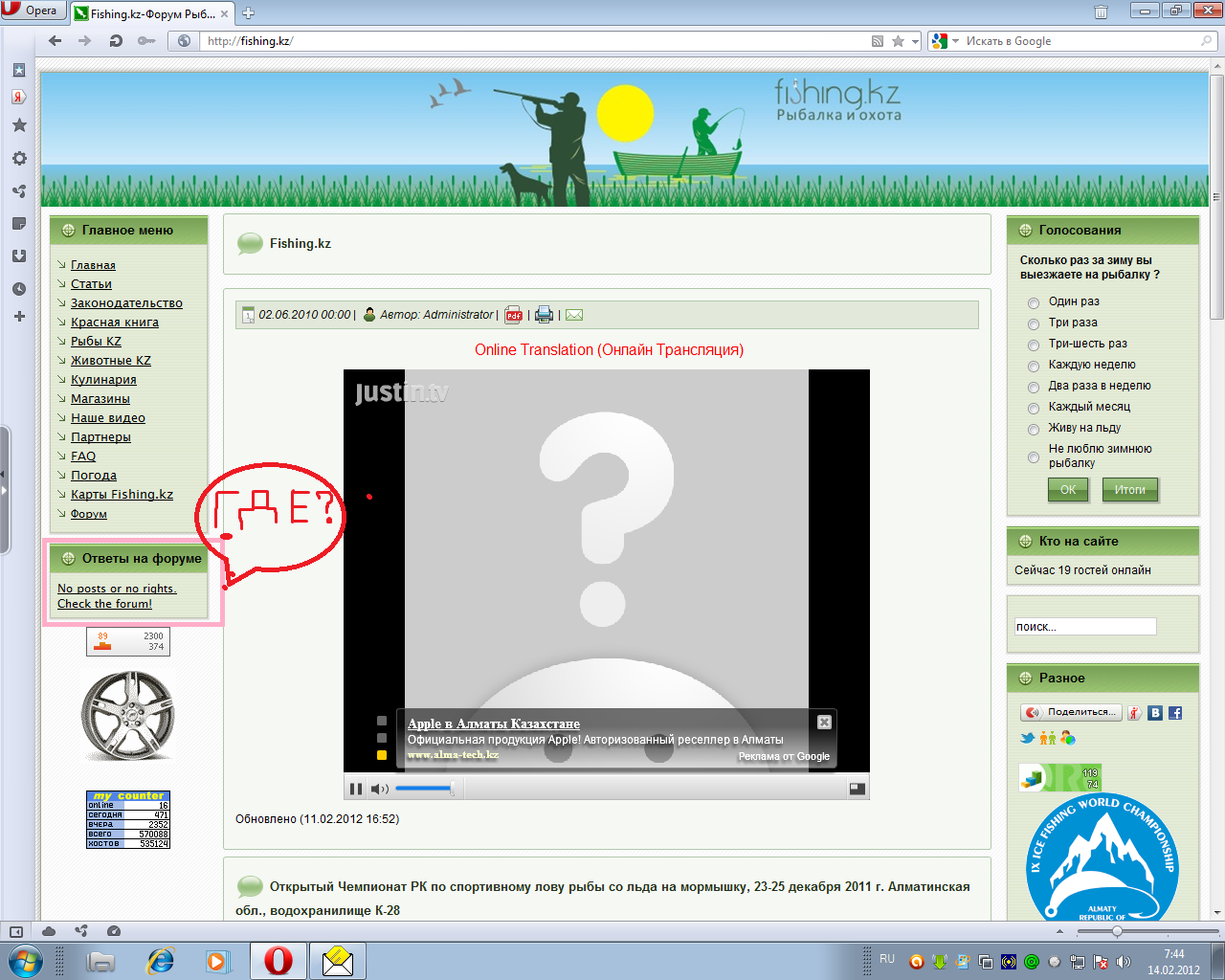Open 'Check the forum!' link
The image size is (1225, 980).
pos(104,604)
